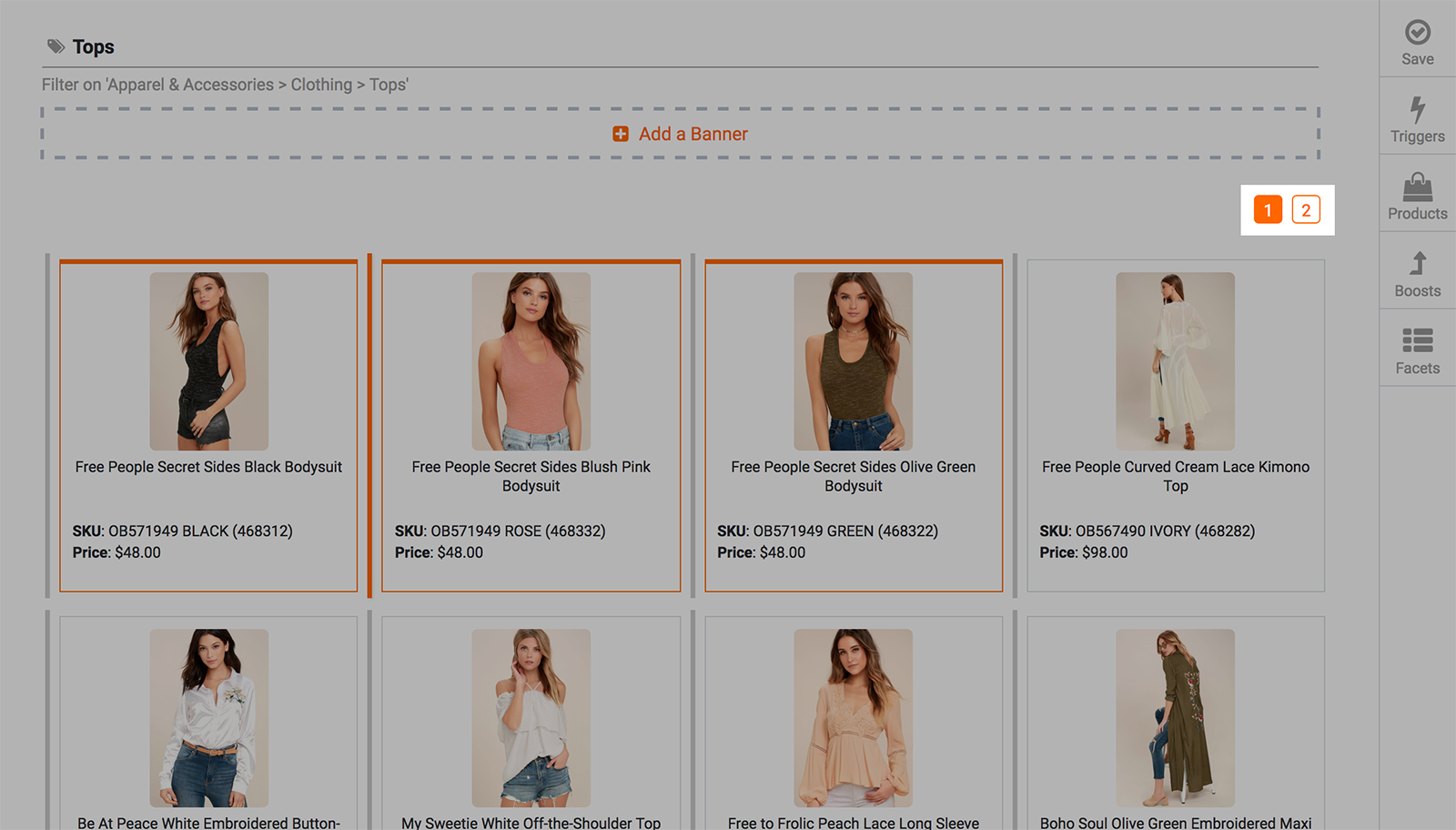Click title My Sweetie White Off-the-Shoulder Top

(x=531, y=823)
